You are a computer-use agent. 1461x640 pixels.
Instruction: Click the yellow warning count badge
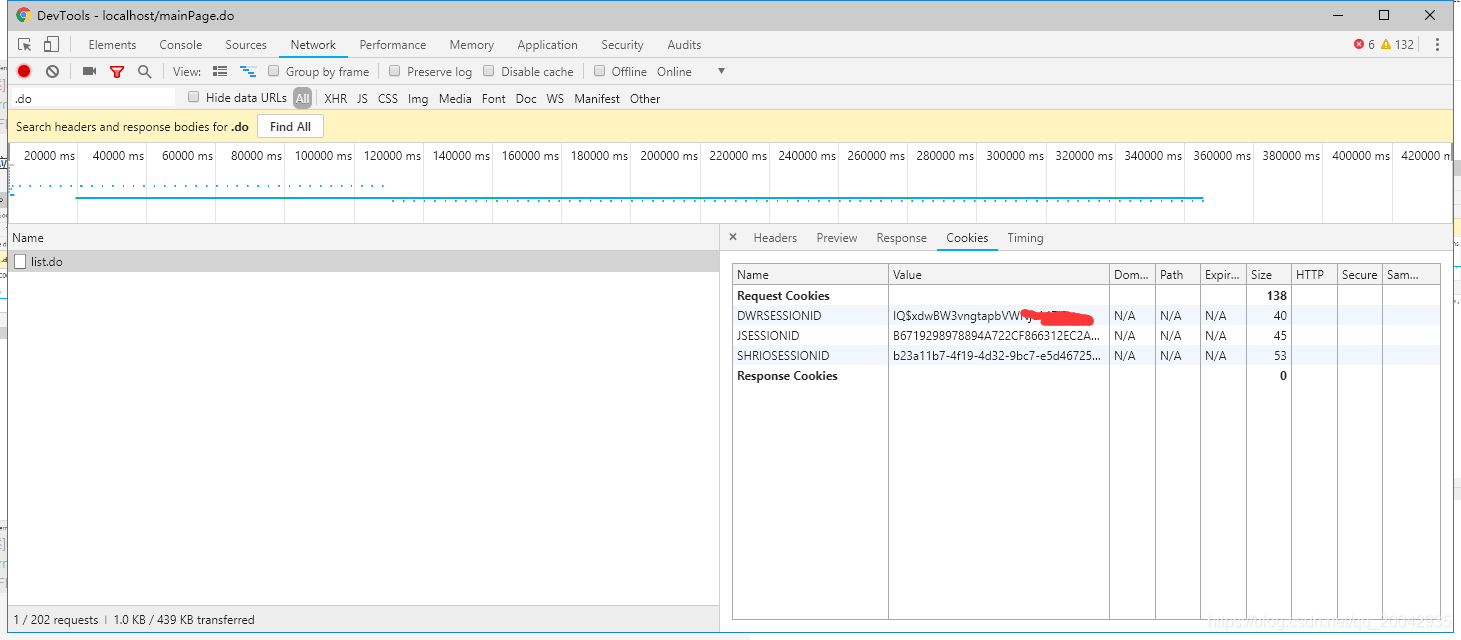(1398, 45)
